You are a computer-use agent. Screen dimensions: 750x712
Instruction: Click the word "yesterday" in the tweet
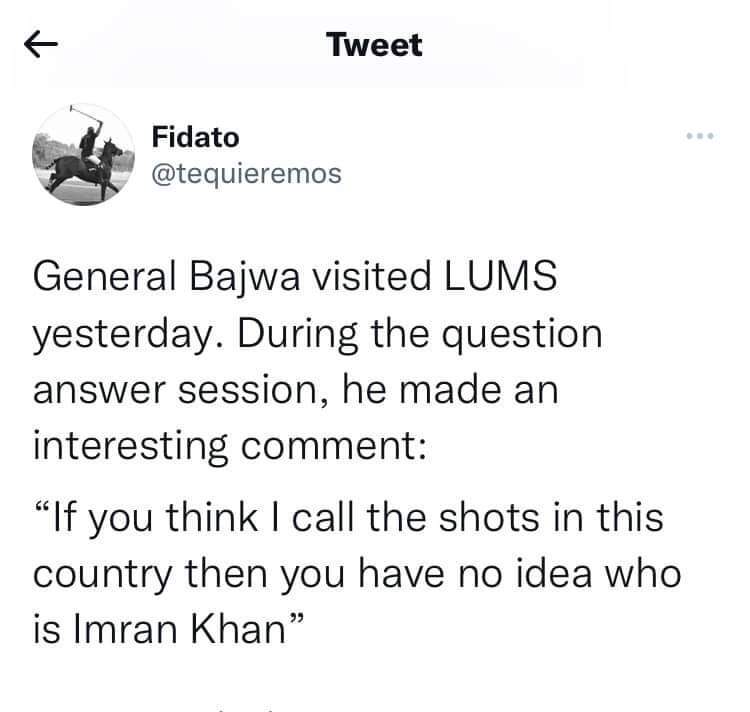point(121,333)
